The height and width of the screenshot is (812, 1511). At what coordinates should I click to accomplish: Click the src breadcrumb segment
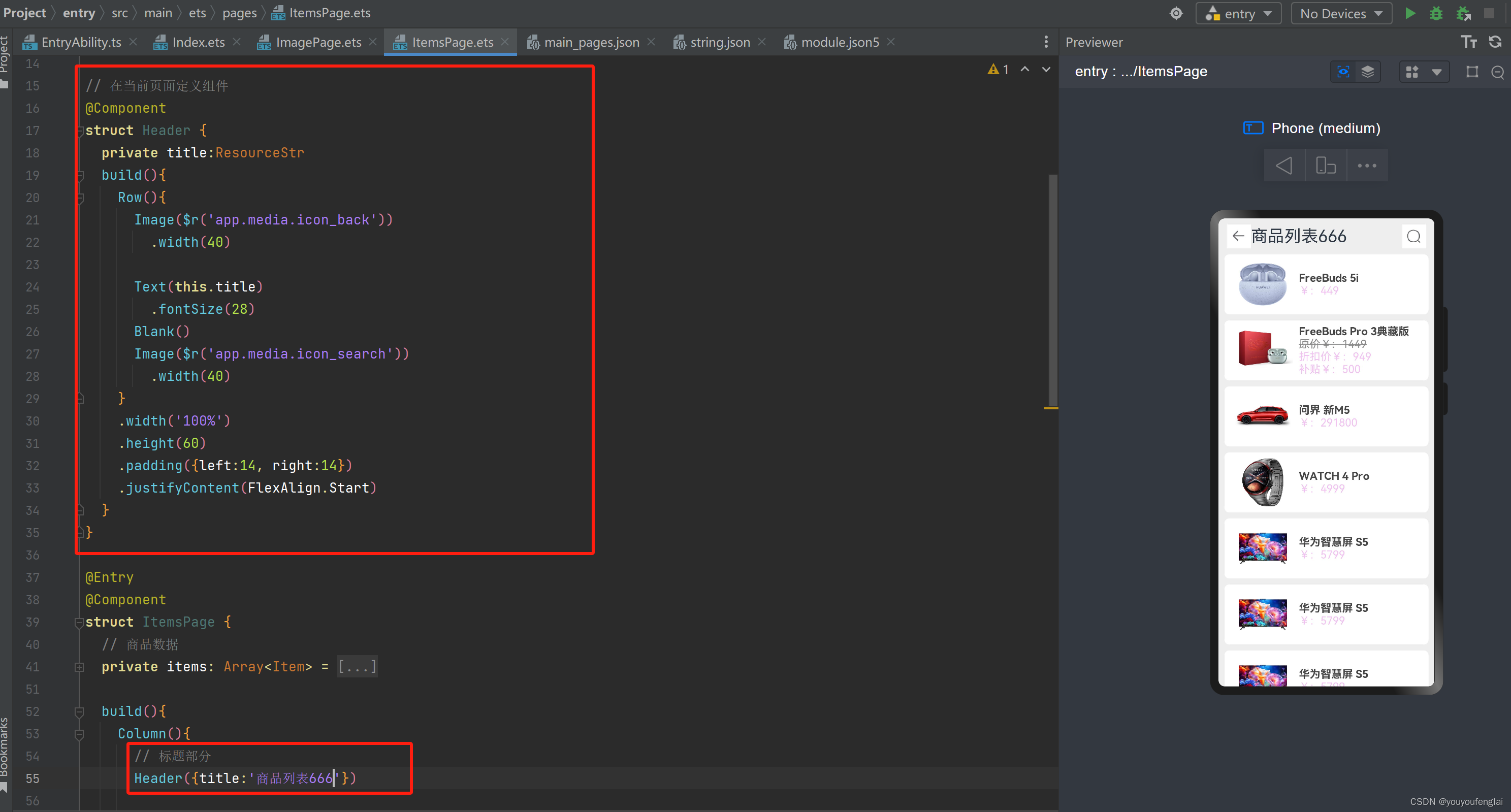[120, 12]
